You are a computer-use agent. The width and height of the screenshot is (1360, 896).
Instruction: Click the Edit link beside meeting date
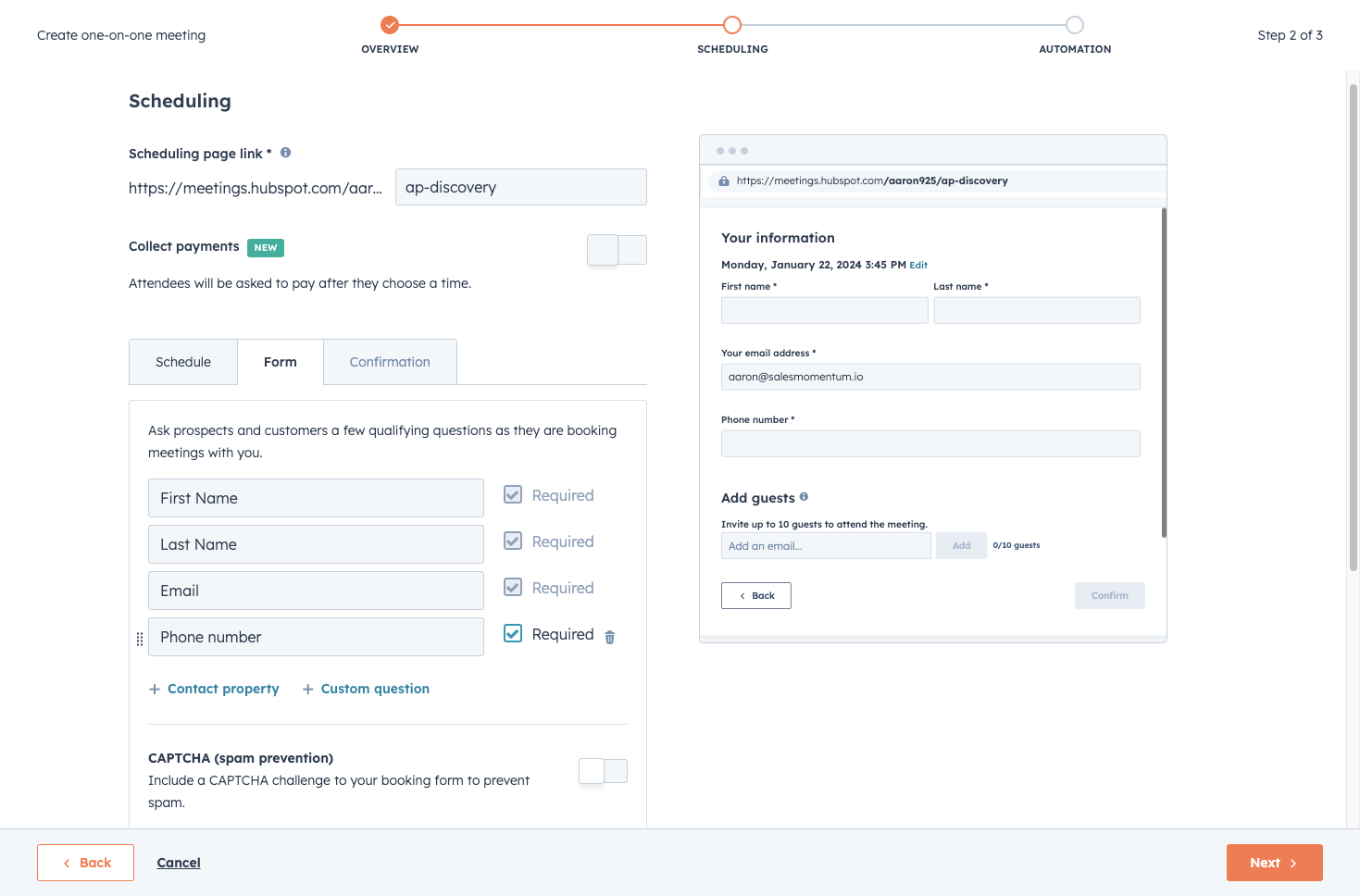click(918, 265)
